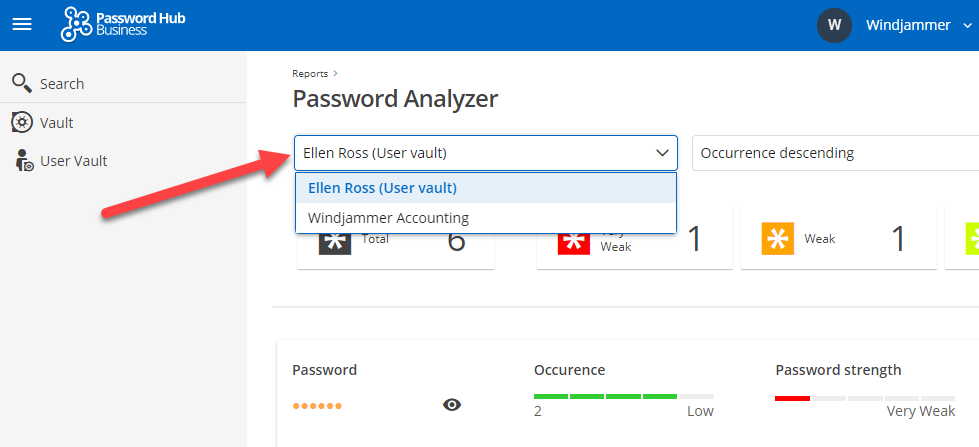Open User Vault from the sidebar
The width and height of the screenshot is (979, 447).
[73, 161]
